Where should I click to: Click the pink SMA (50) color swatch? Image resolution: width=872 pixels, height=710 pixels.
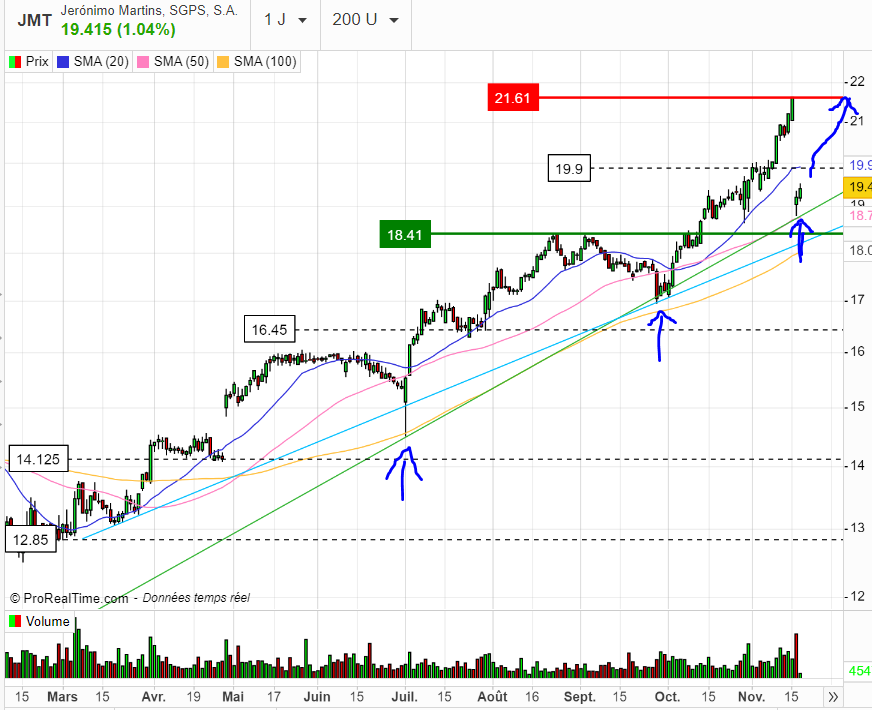[143, 62]
